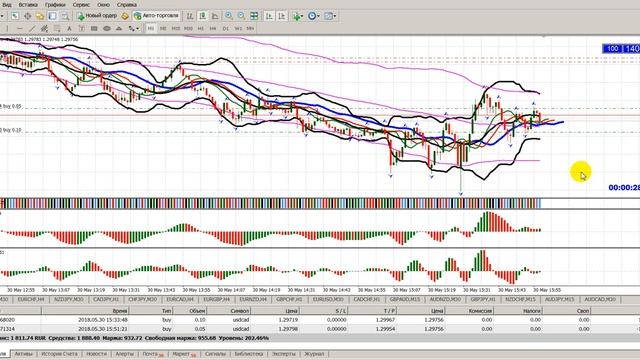Viewport: 640px width, 360px height.
Task: Click the Новый ордер button
Action: coord(97,16)
